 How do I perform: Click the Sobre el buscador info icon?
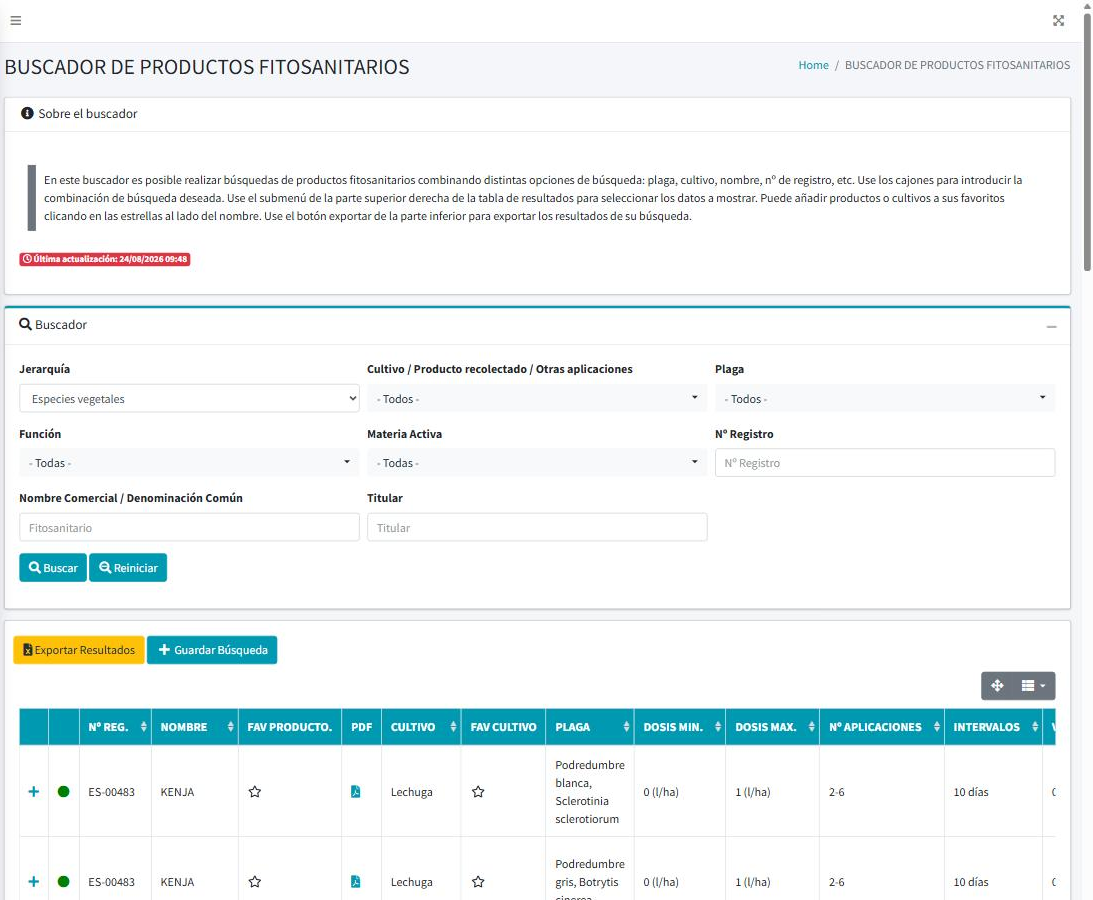(x=27, y=113)
